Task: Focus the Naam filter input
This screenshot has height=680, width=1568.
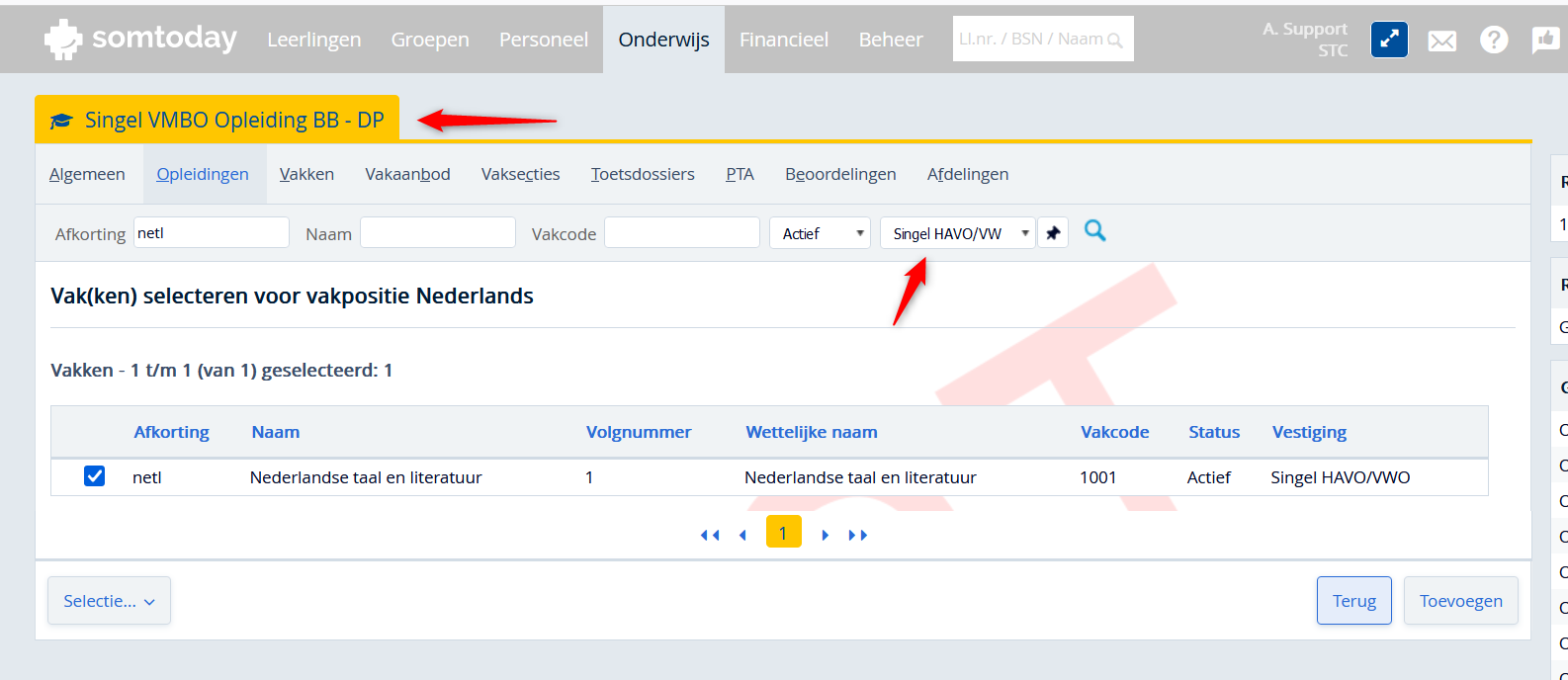Action: click(x=438, y=233)
